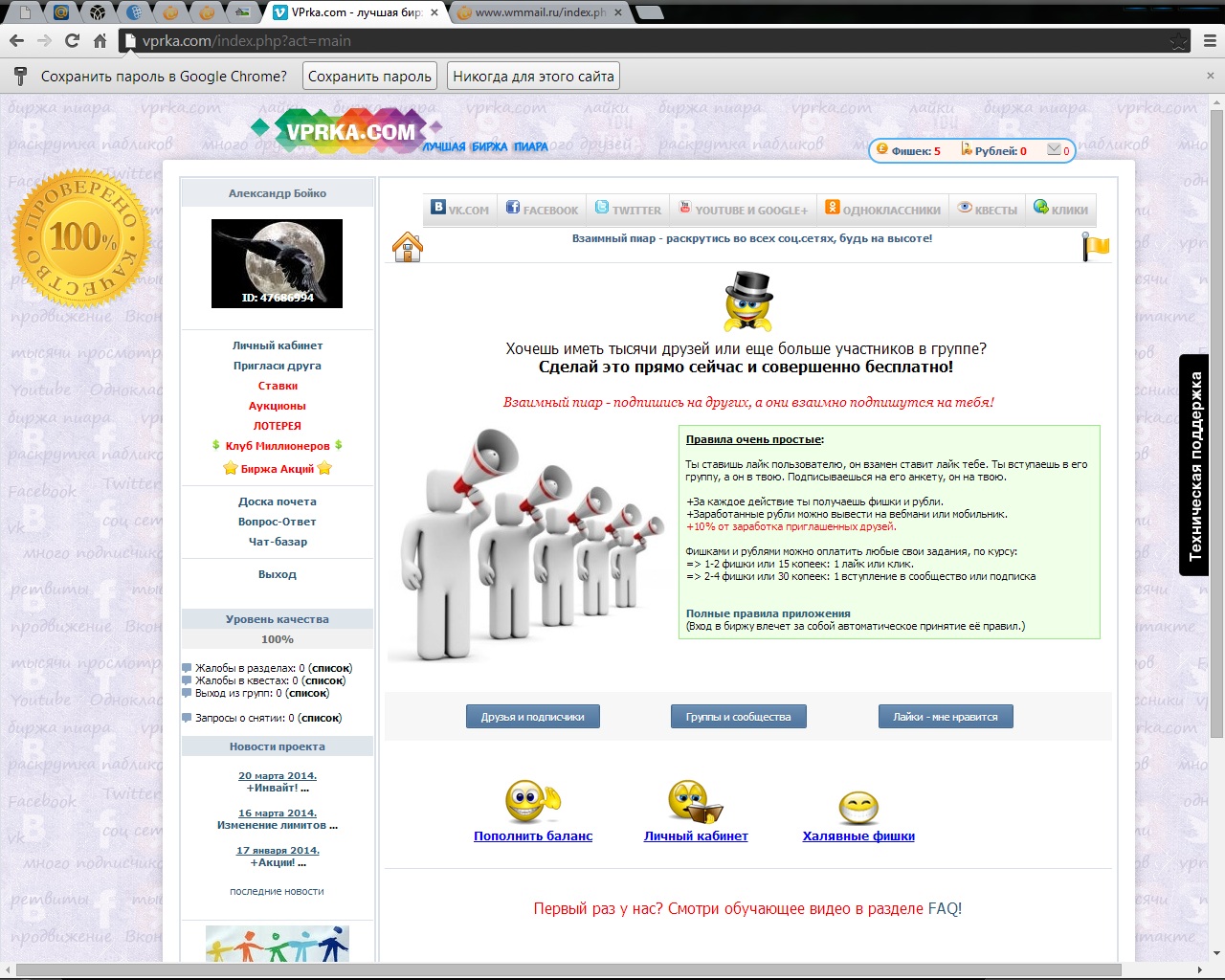Open the browser home page icon
The image size is (1225, 980).
coord(100,41)
